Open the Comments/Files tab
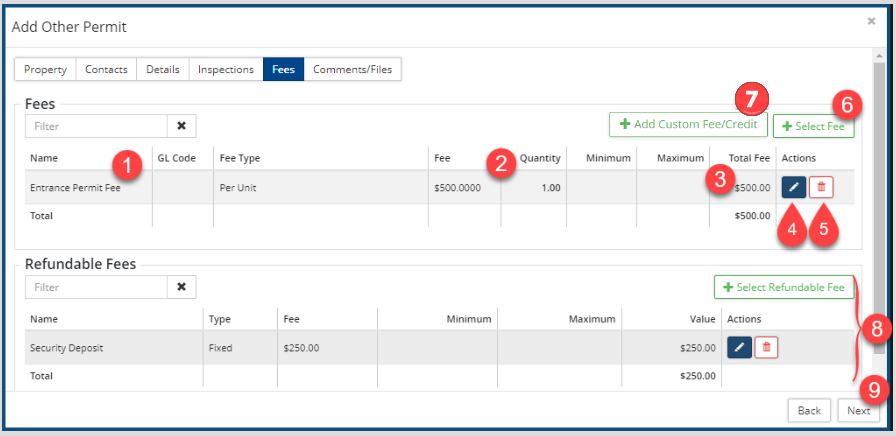896x436 pixels. coord(353,69)
